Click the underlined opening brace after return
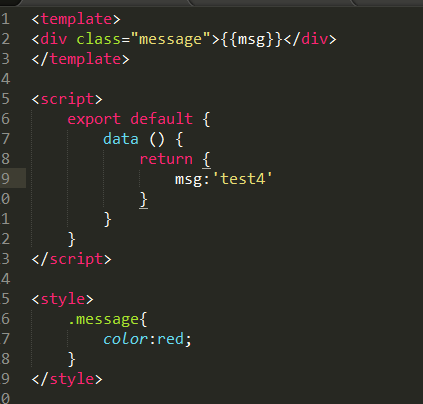The height and width of the screenshot is (404, 423). (x=207, y=160)
